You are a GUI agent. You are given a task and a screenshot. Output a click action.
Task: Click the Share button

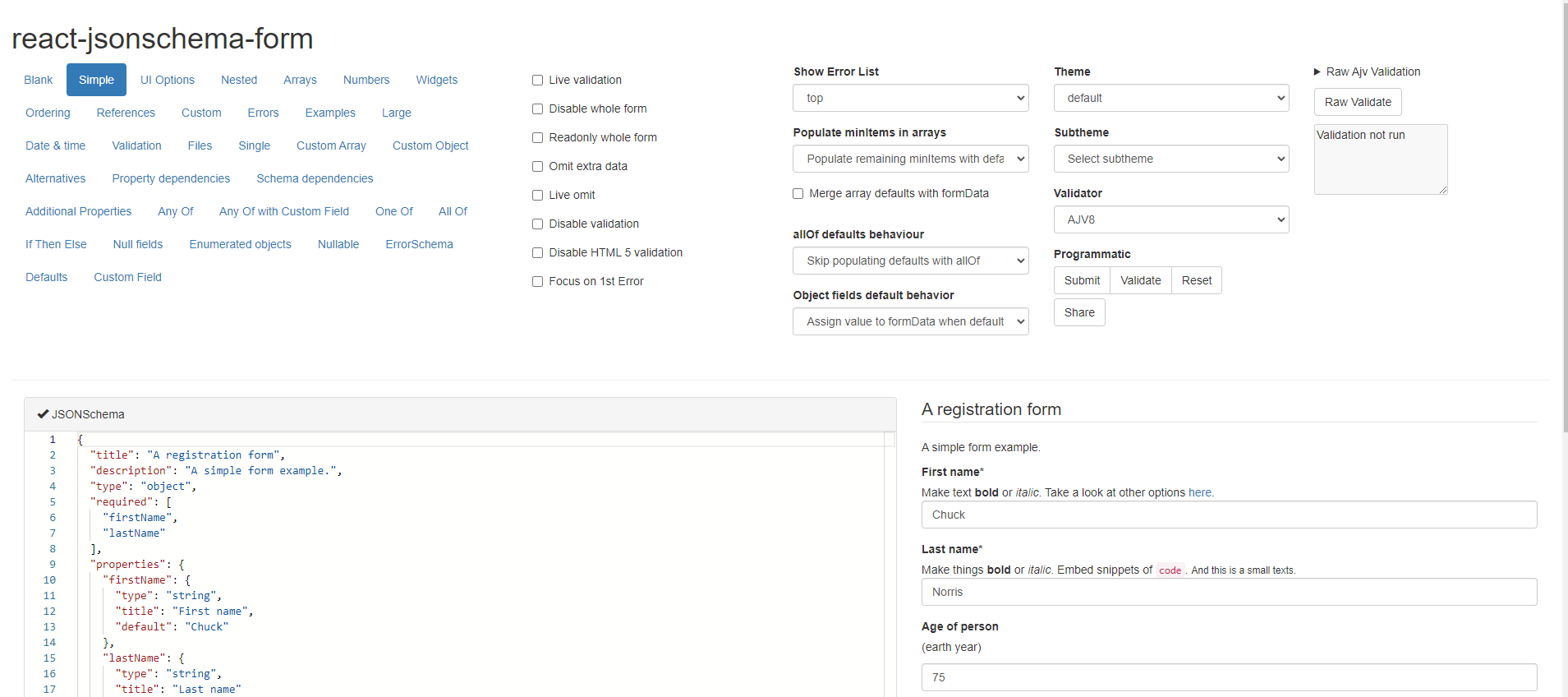tap(1079, 312)
